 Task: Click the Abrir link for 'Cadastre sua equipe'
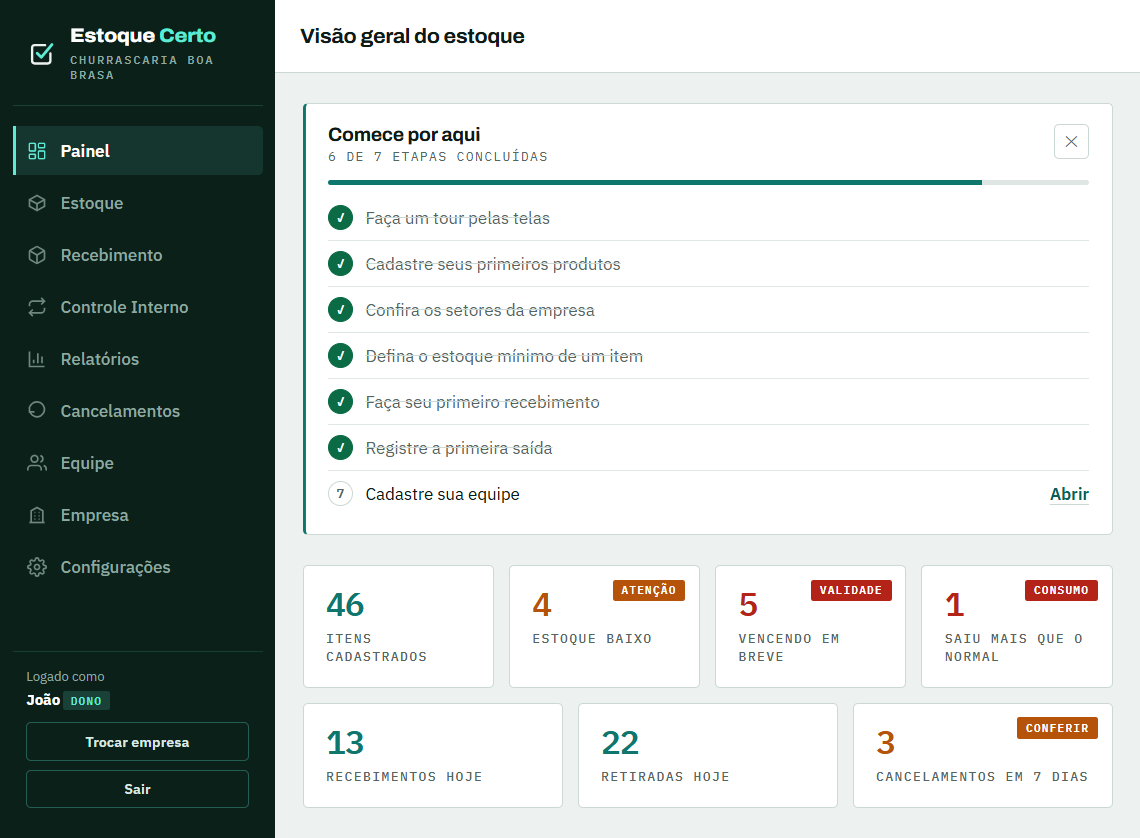(x=1069, y=494)
